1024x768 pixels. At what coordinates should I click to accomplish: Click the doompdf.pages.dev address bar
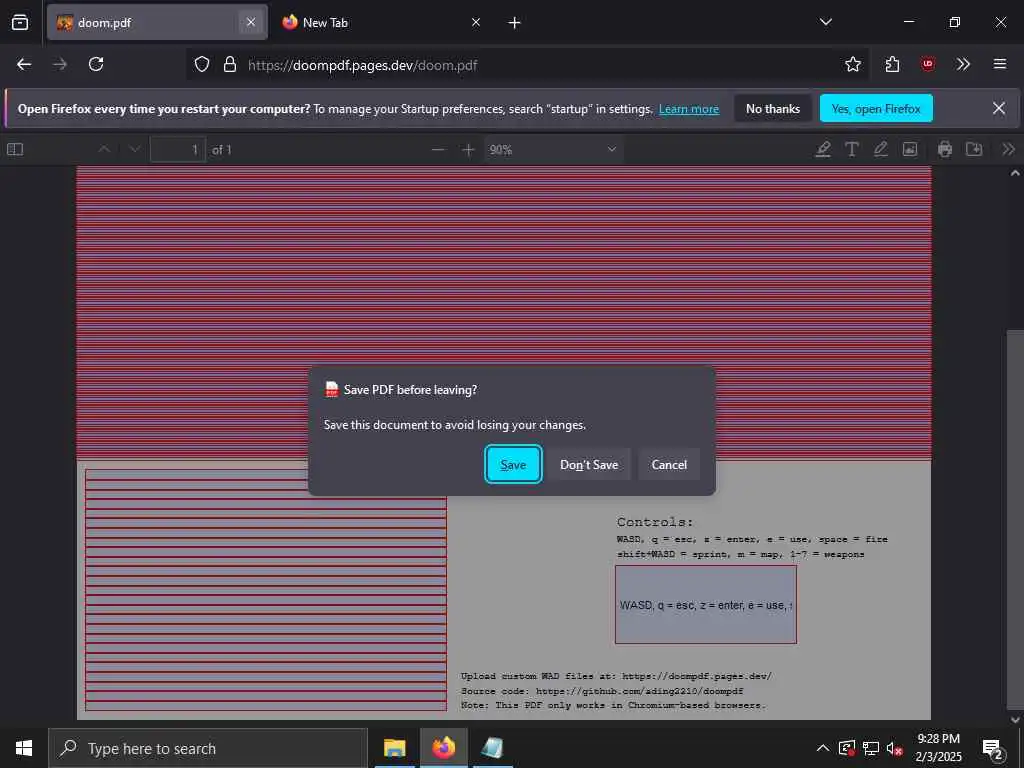(527, 65)
